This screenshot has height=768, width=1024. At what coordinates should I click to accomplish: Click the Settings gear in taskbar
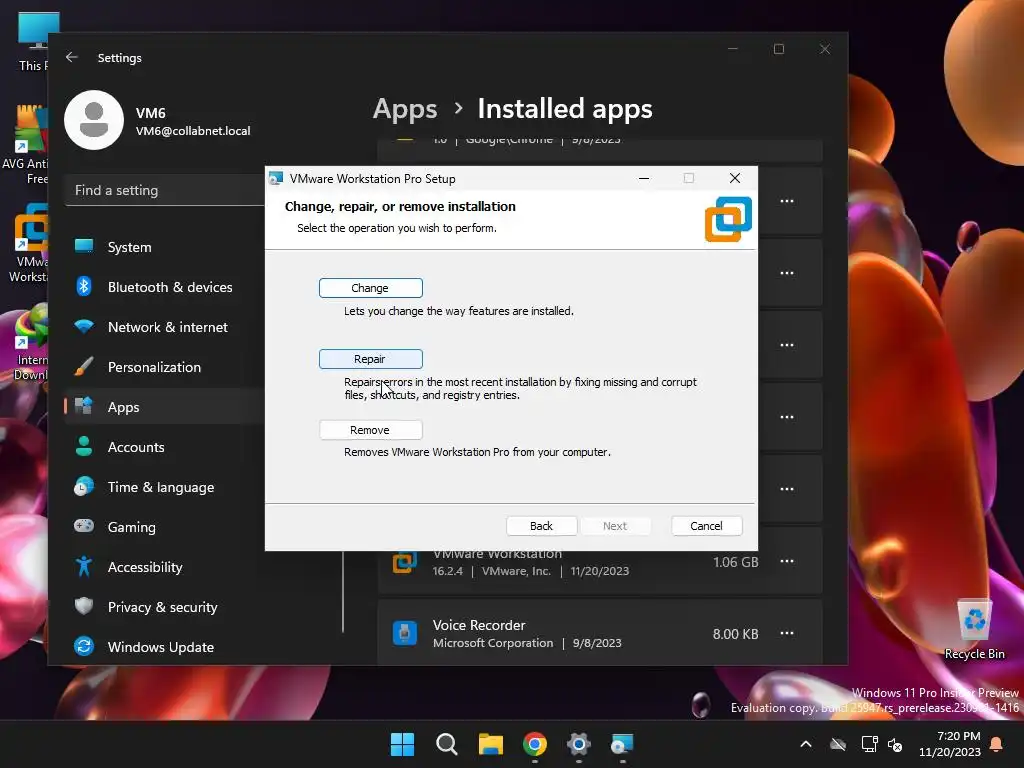click(579, 744)
